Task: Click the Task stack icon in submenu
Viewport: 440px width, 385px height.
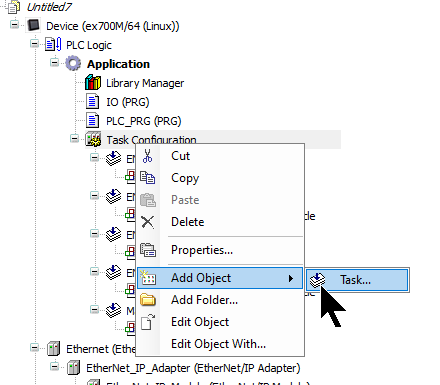Action: 317,280
